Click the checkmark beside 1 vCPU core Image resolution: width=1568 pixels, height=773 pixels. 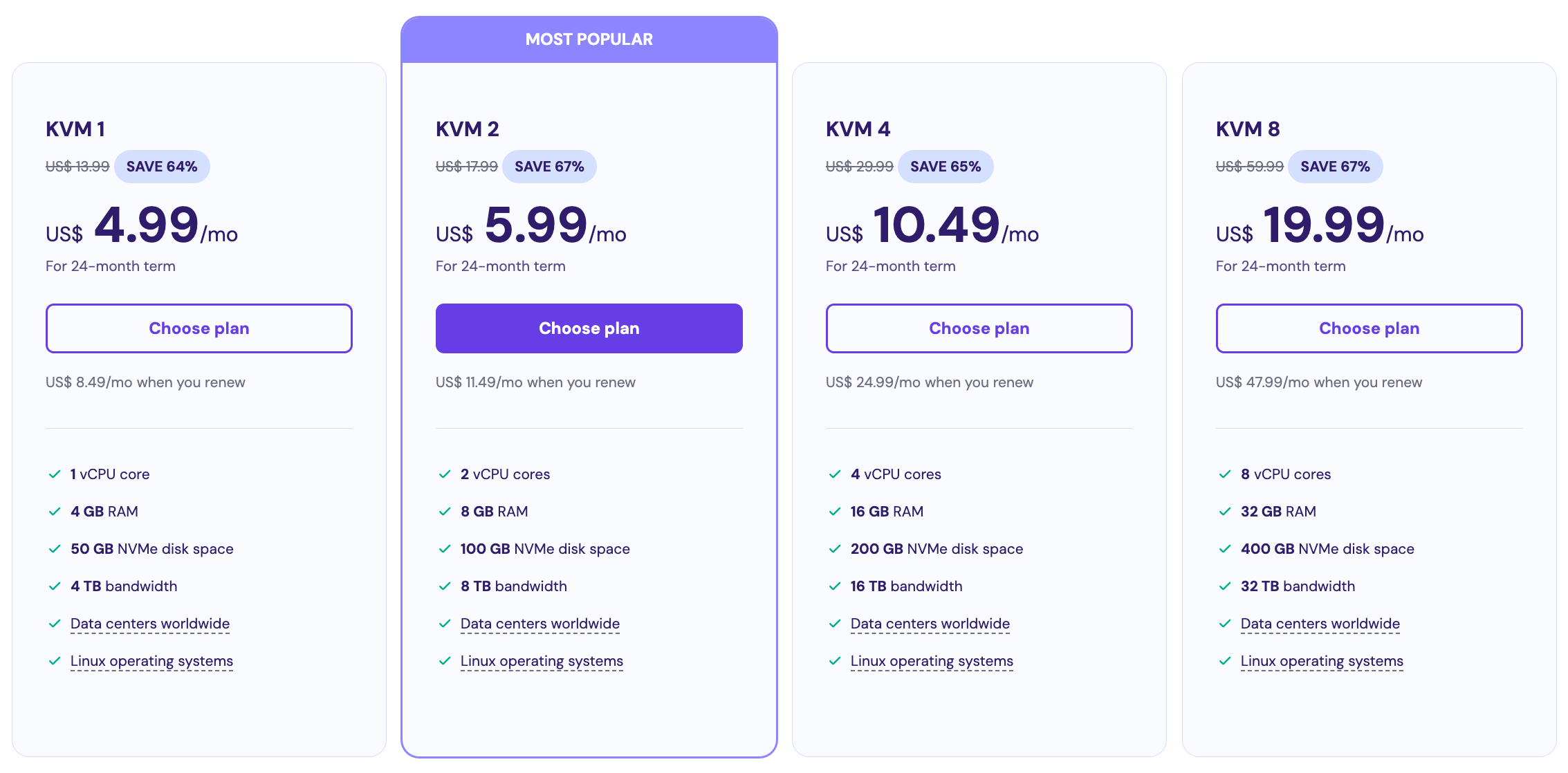(x=54, y=474)
